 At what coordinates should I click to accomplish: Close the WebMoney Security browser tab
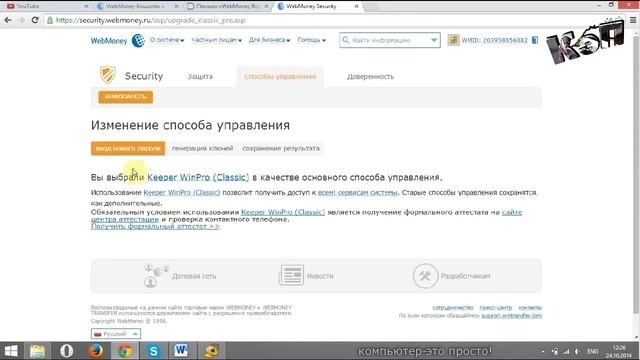click(356, 6)
